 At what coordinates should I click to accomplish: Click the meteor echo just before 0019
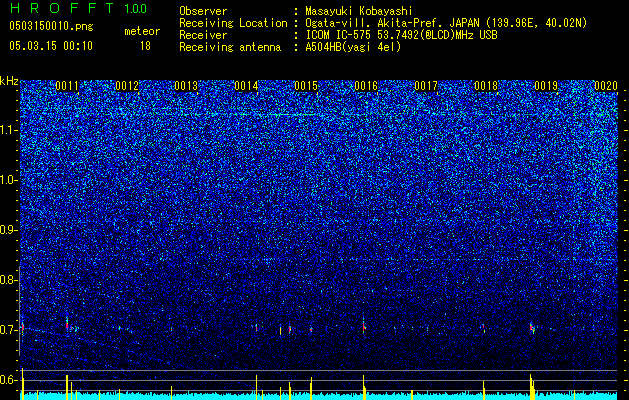coord(532,327)
